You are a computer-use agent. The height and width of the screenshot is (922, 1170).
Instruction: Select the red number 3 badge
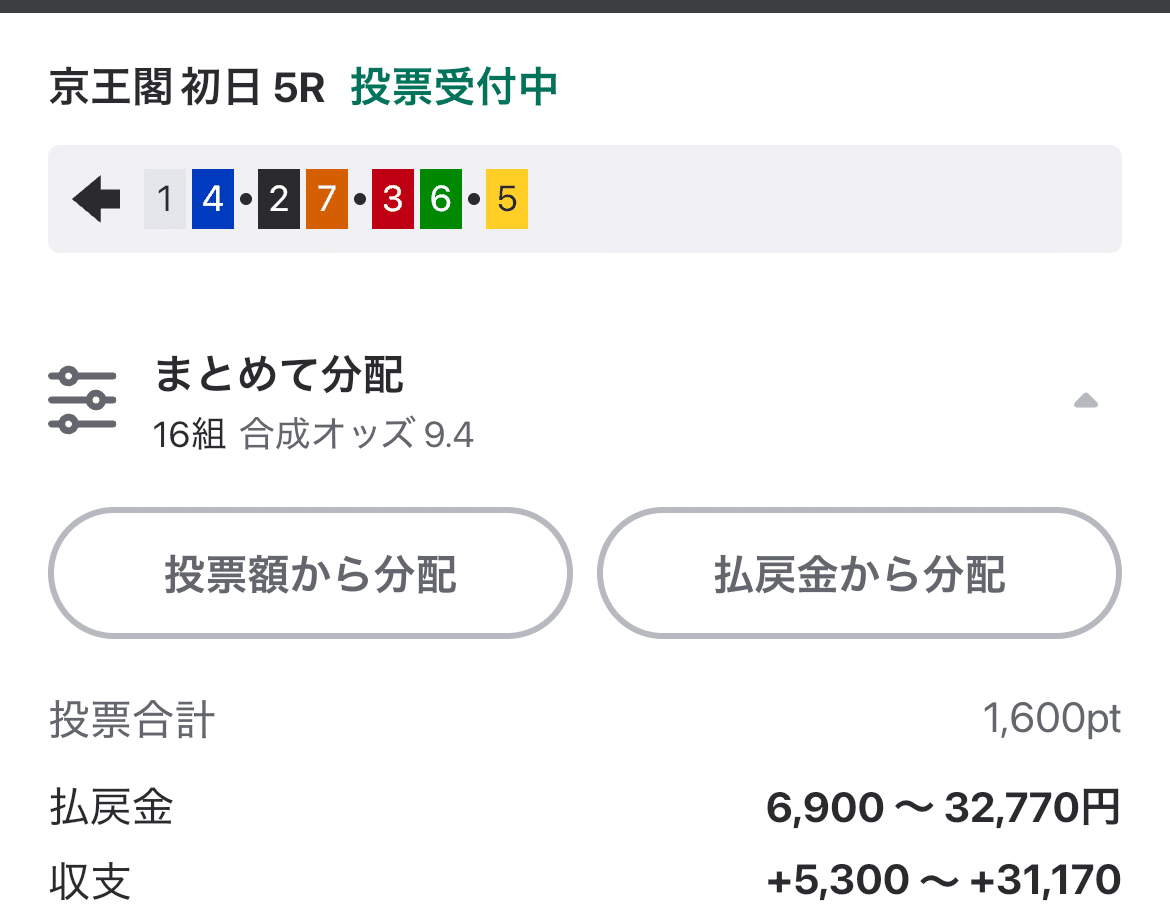(391, 199)
